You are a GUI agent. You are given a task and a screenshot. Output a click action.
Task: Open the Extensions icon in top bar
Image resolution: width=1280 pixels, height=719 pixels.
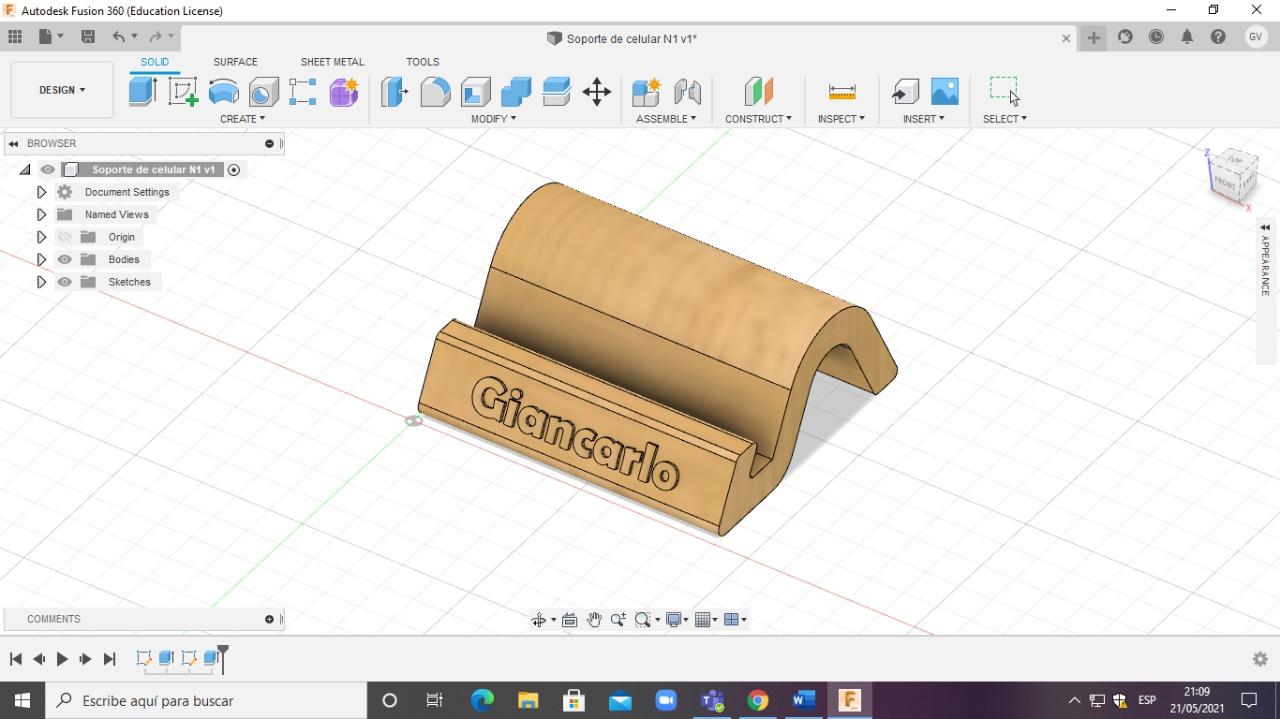pos(1125,37)
